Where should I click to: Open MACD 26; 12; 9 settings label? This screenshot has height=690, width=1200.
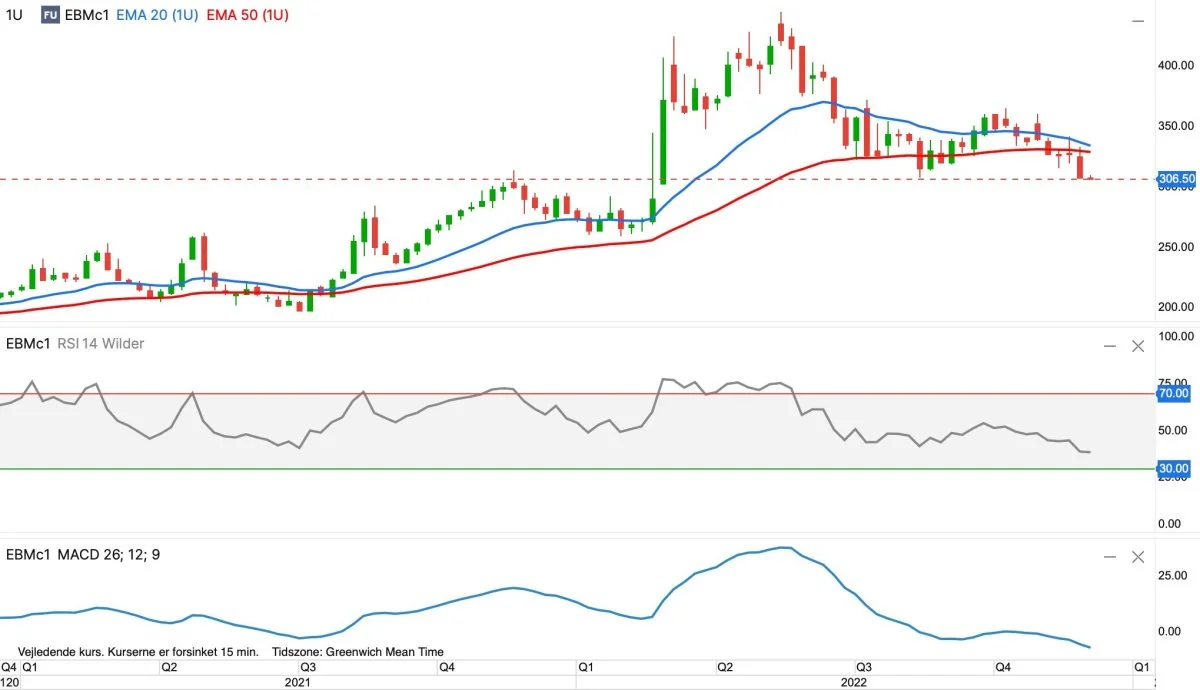[112, 554]
